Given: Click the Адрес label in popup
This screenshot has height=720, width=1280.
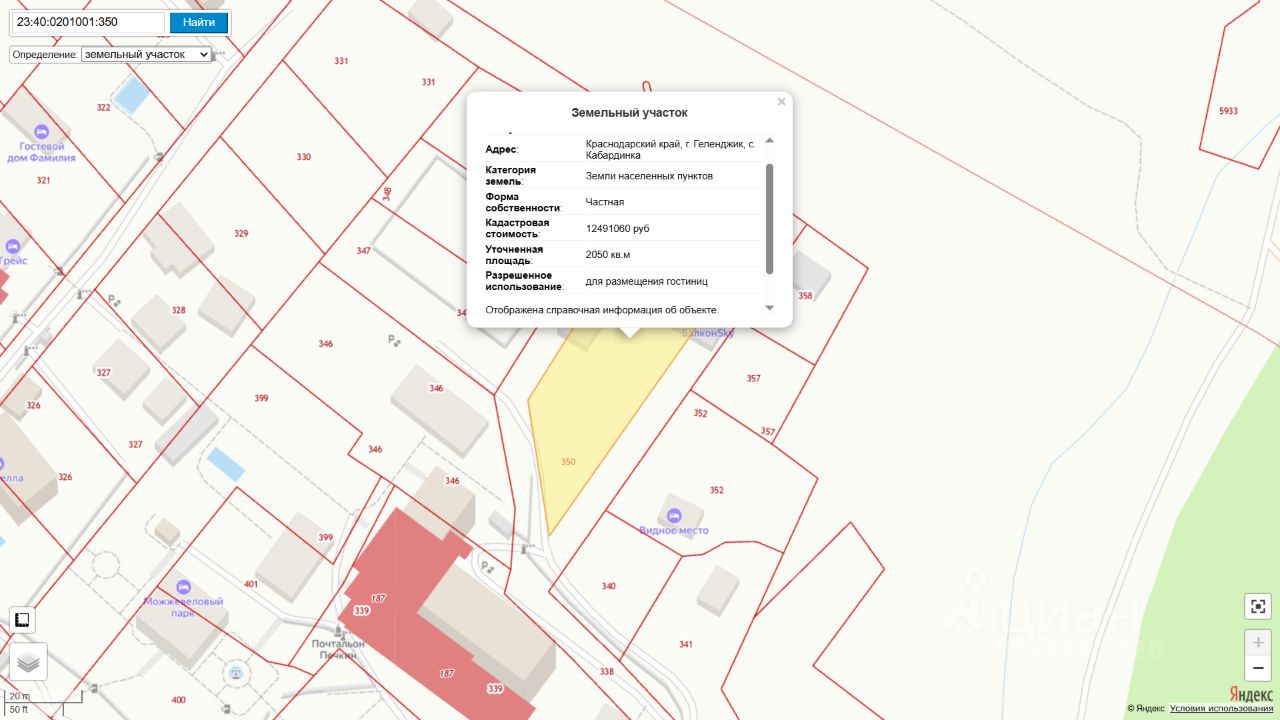Looking at the screenshot, I should [502, 150].
